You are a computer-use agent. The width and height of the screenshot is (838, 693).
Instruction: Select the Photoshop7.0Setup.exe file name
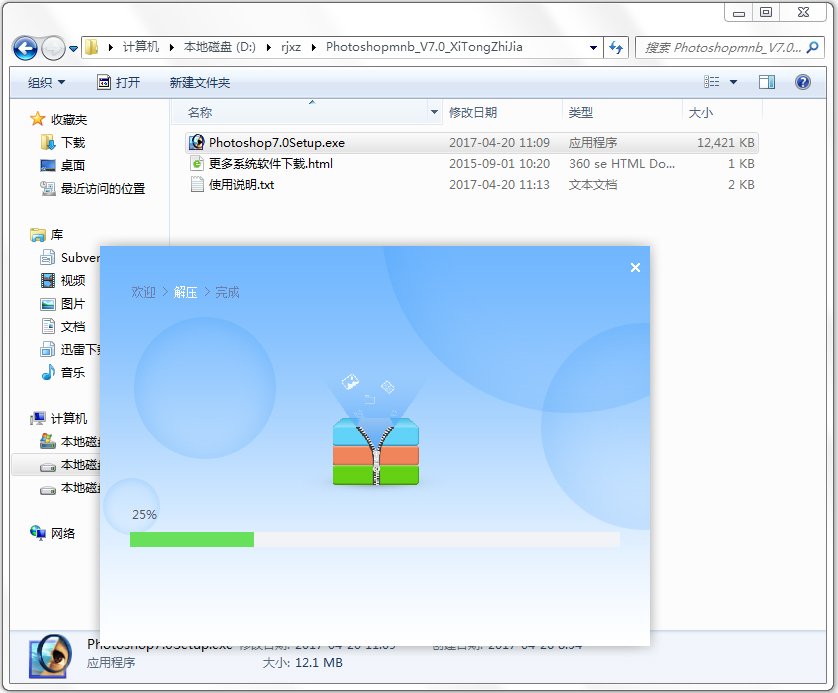pos(277,143)
